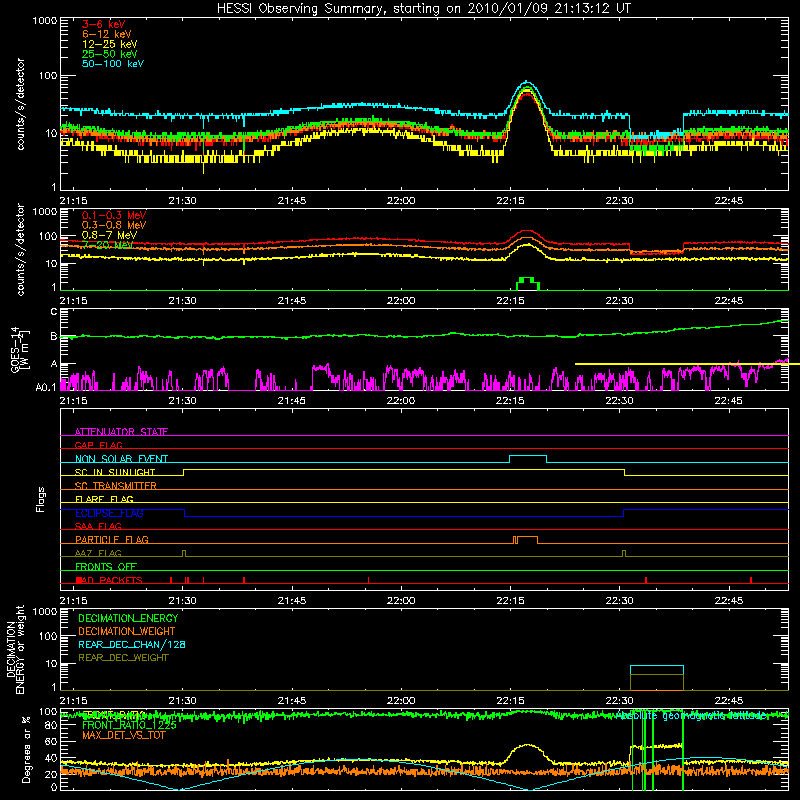The width and height of the screenshot is (800, 800).
Task: Click the MAX_DET_VS_TOT legend entry
Action: (124, 735)
